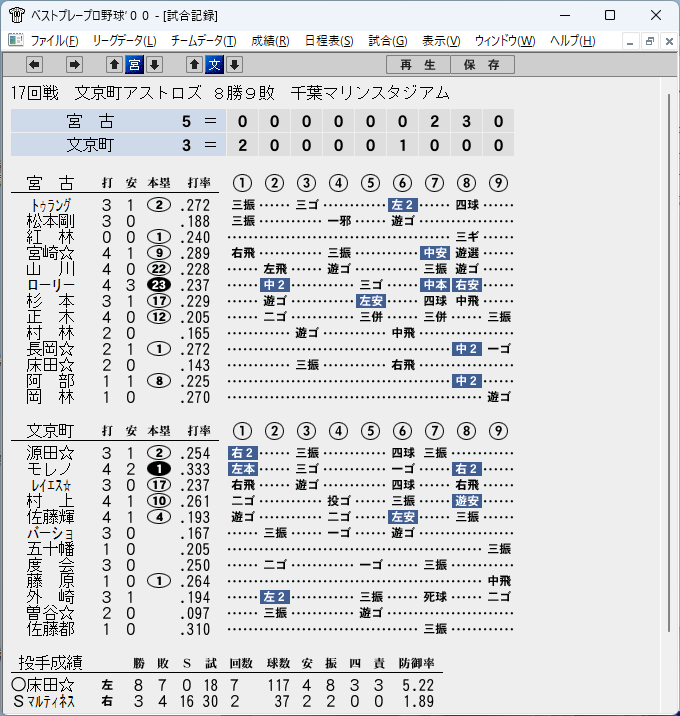Click 宮崎☆'s 遊選 in eighth inning
This screenshot has width=680, height=716.
467,253
